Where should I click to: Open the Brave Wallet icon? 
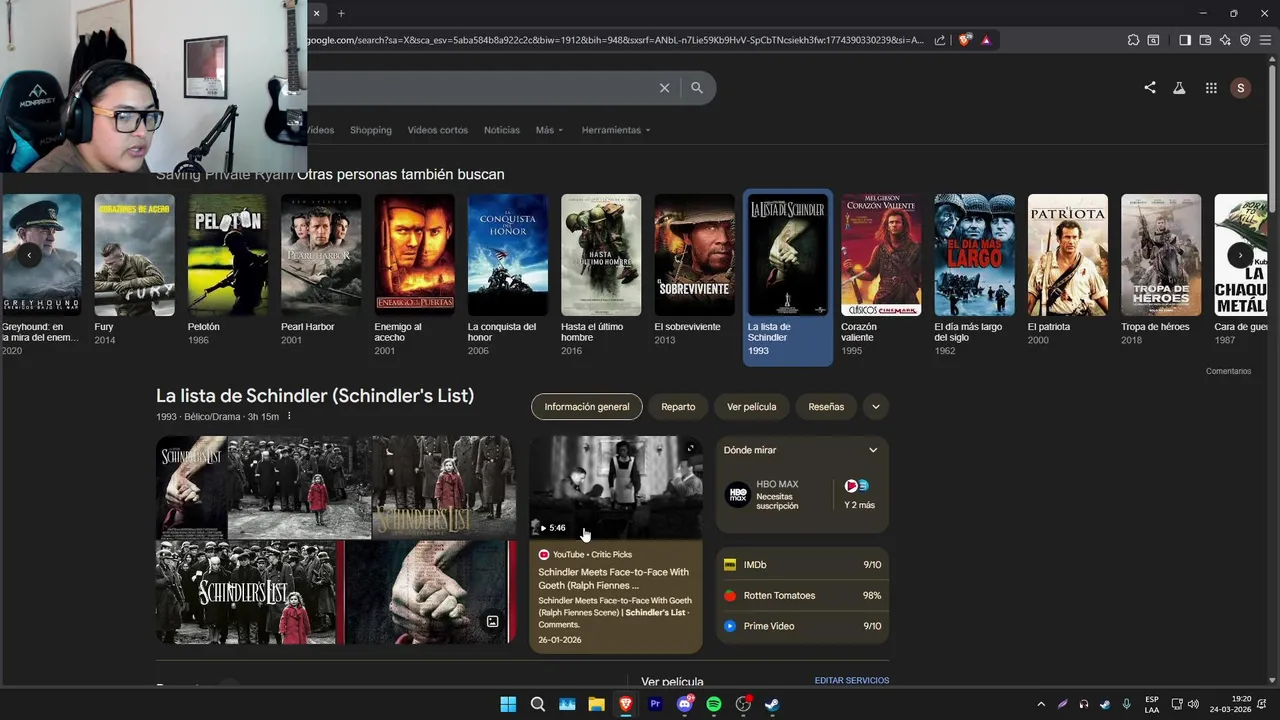tap(1205, 40)
